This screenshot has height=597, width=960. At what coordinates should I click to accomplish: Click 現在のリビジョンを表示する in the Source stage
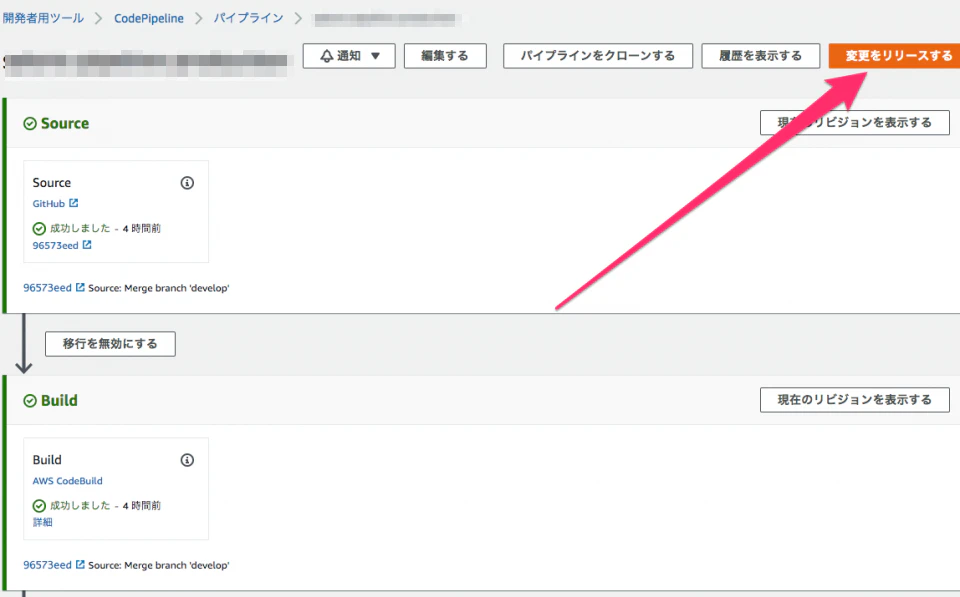tap(855, 122)
